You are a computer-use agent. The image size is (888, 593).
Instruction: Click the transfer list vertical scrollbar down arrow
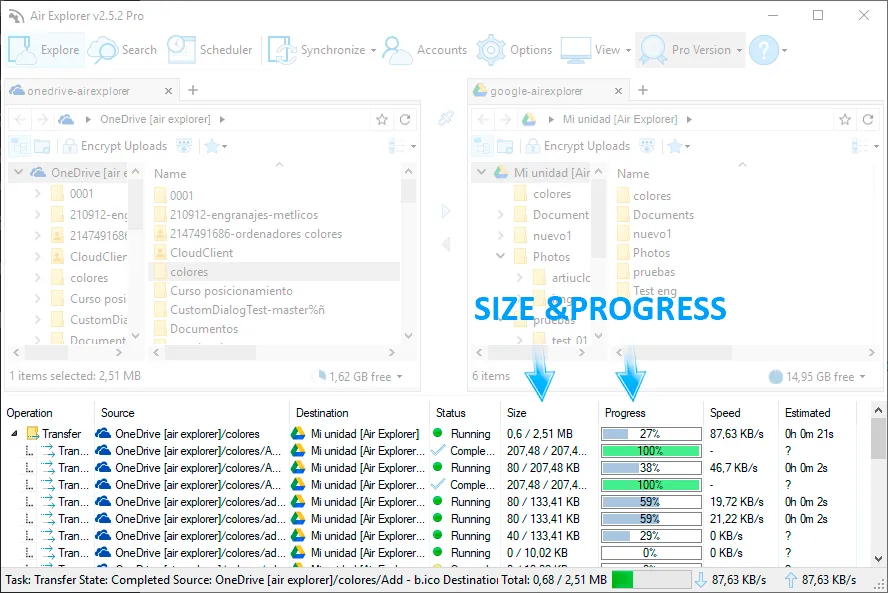pos(878,558)
